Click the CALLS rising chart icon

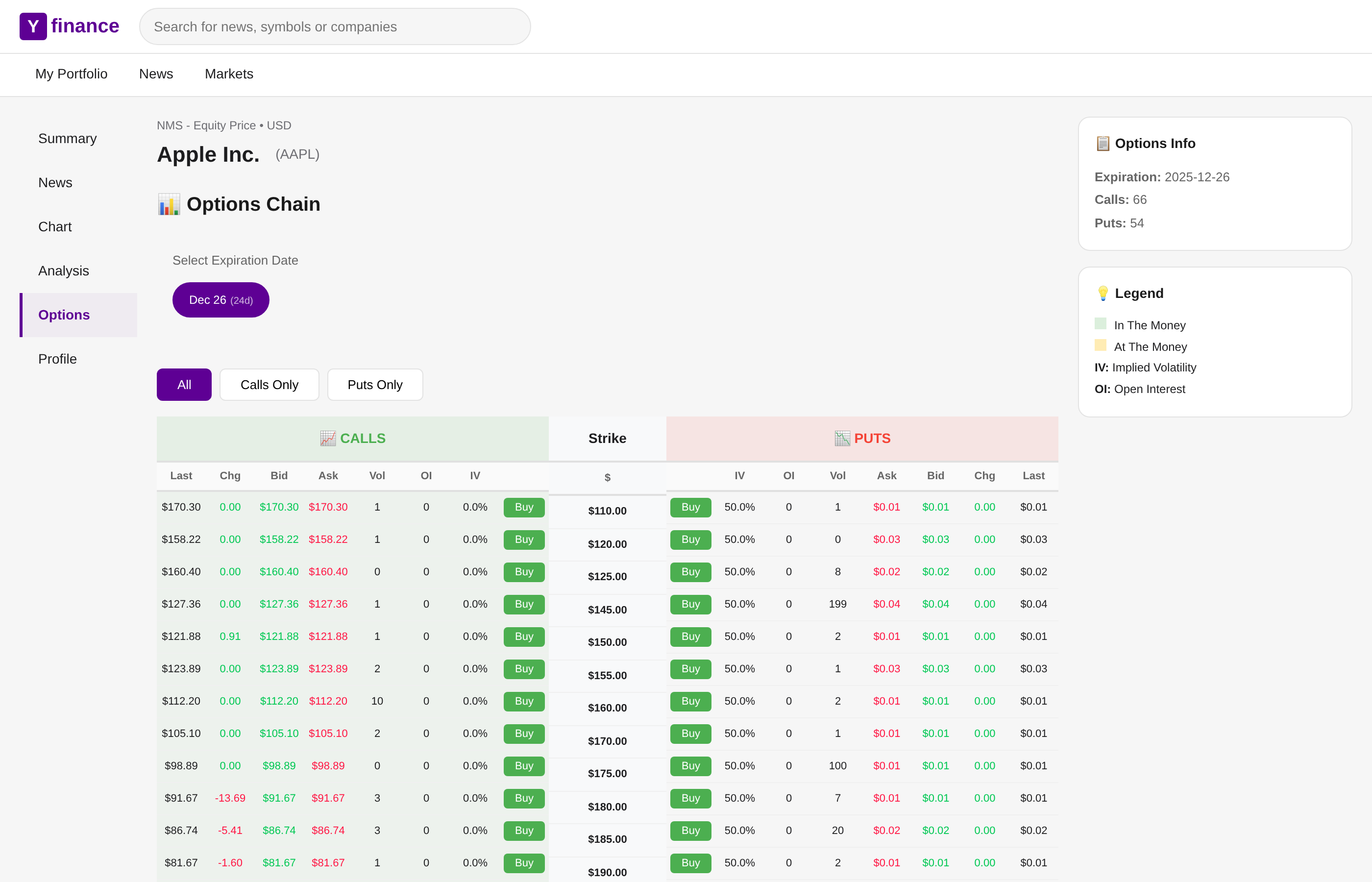click(327, 438)
